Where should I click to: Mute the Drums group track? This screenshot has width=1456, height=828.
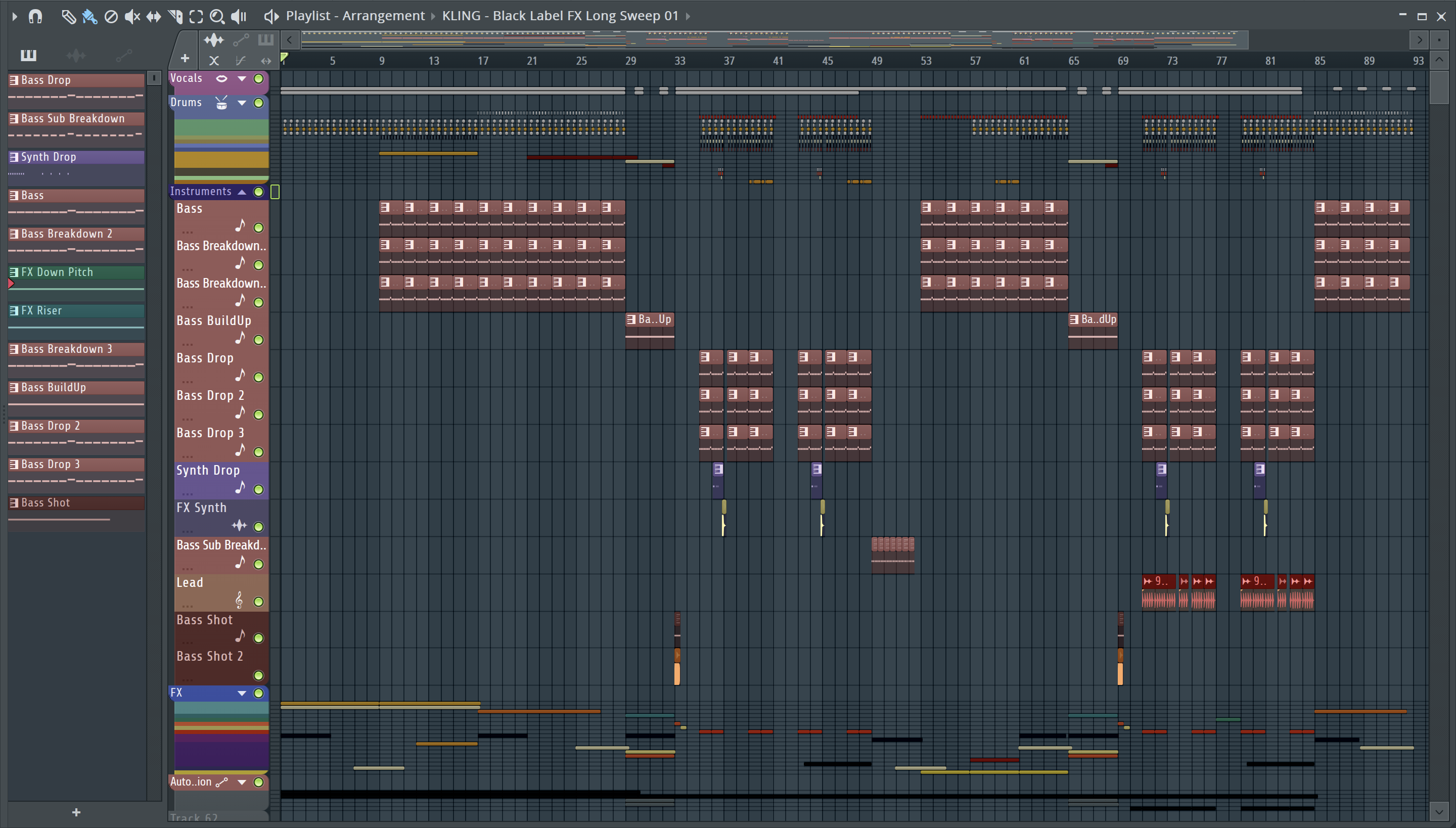click(x=259, y=103)
